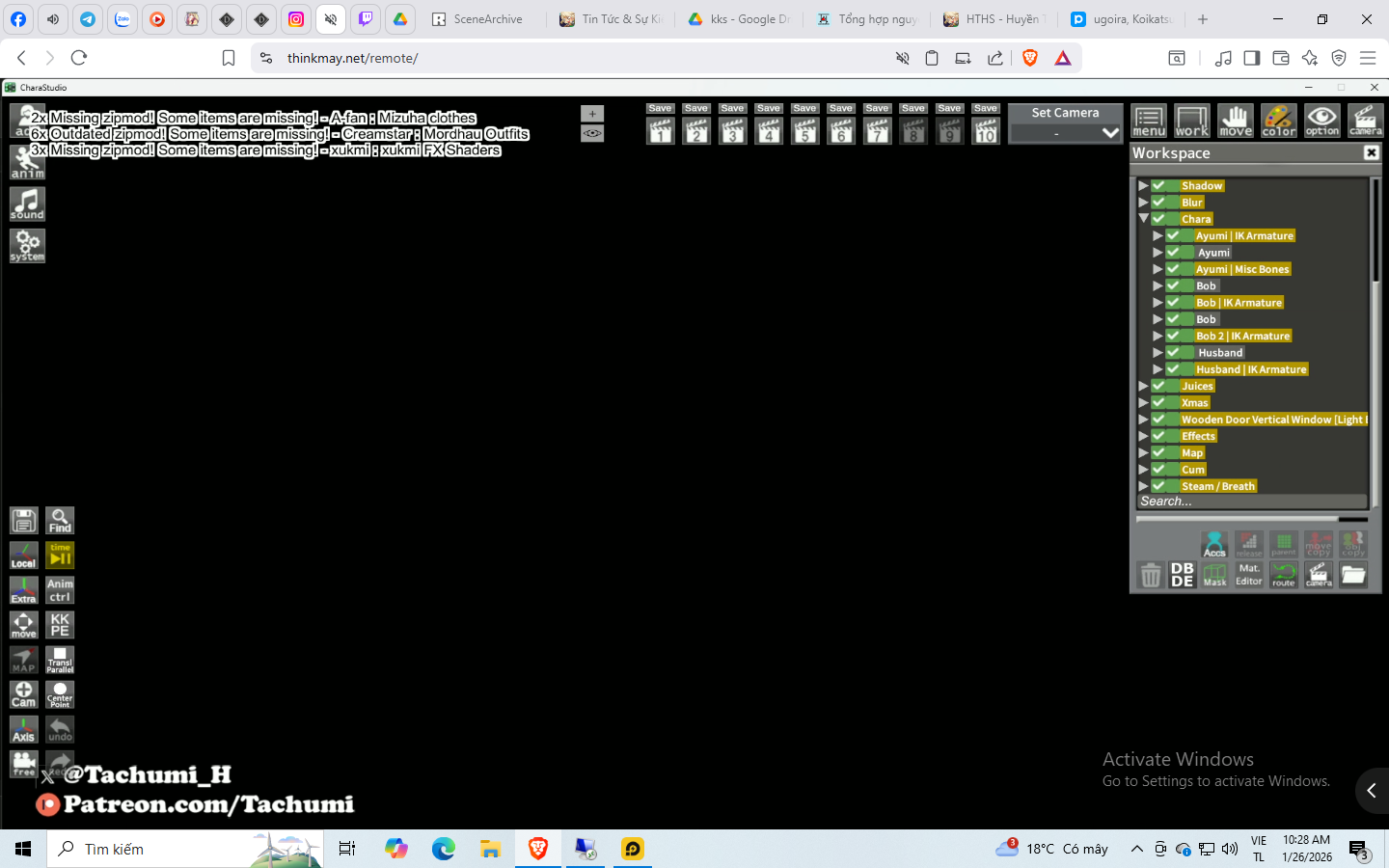
Task: Select Ayumi | Misc Bones in workspace
Action: pyautogui.click(x=1242, y=269)
